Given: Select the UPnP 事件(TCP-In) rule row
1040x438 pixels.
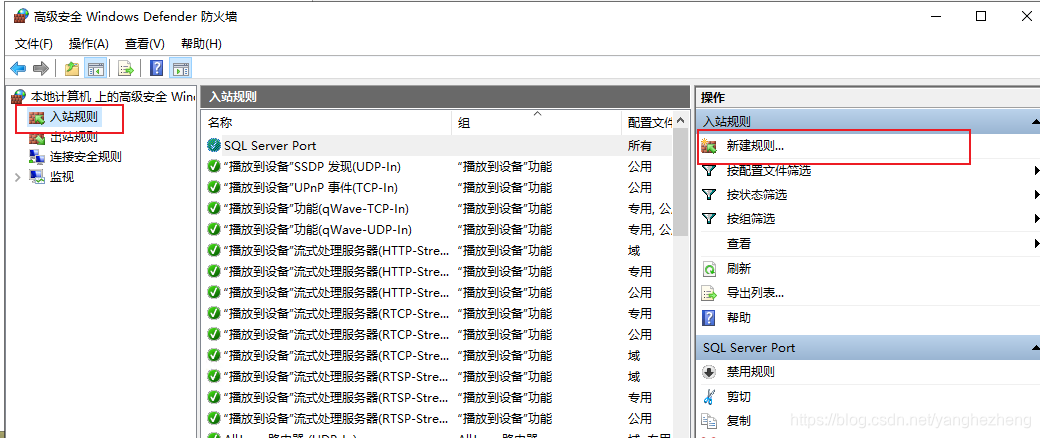Looking at the screenshot, I should 436,188.
